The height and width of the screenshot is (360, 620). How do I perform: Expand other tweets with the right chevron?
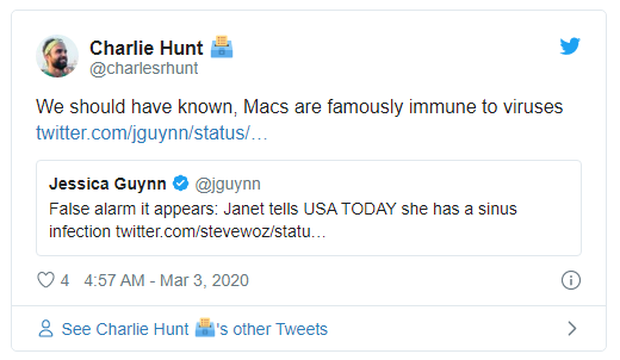pyautogui.click(x=572, y=329)
